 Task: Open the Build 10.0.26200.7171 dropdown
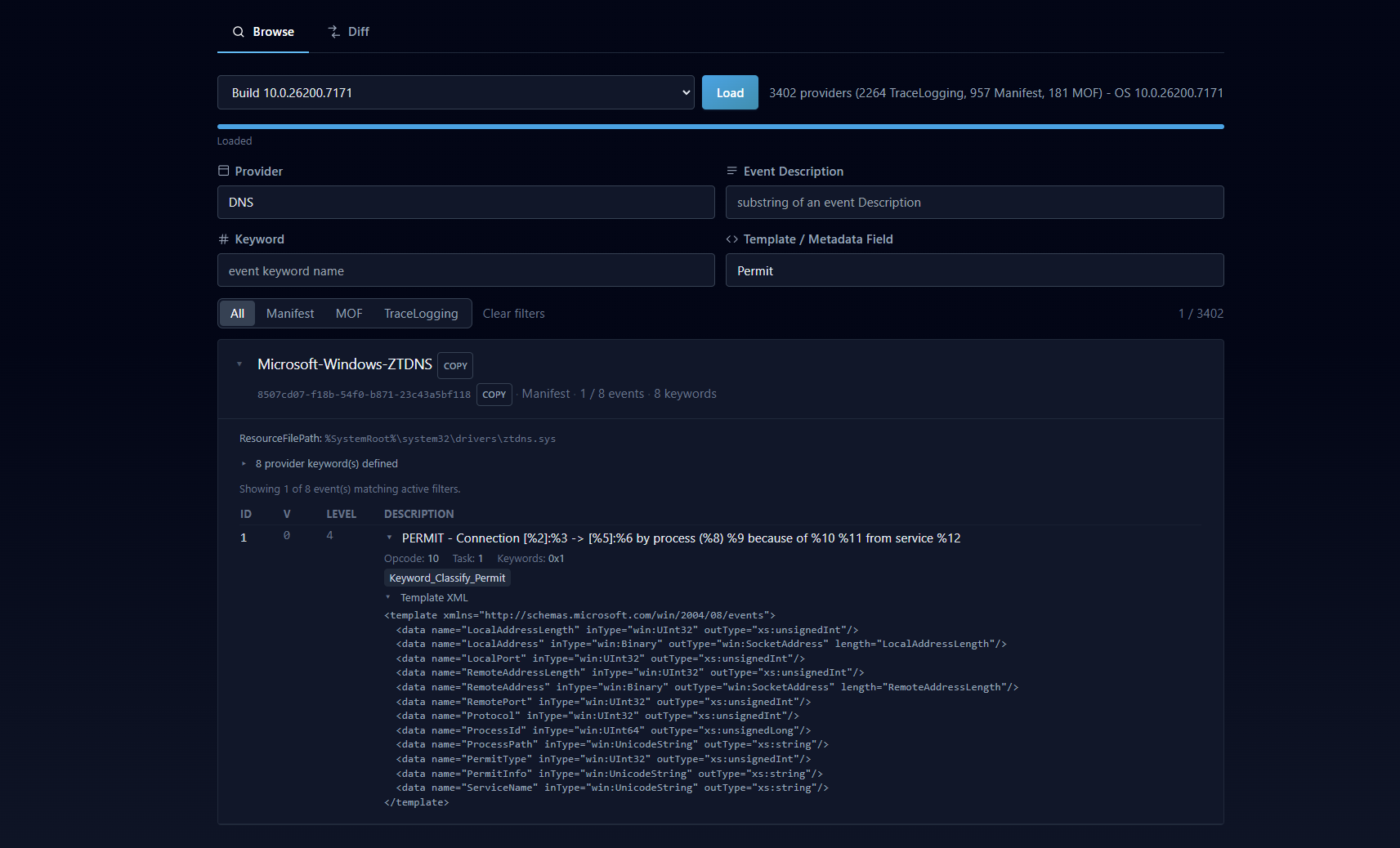pos(455,92)
